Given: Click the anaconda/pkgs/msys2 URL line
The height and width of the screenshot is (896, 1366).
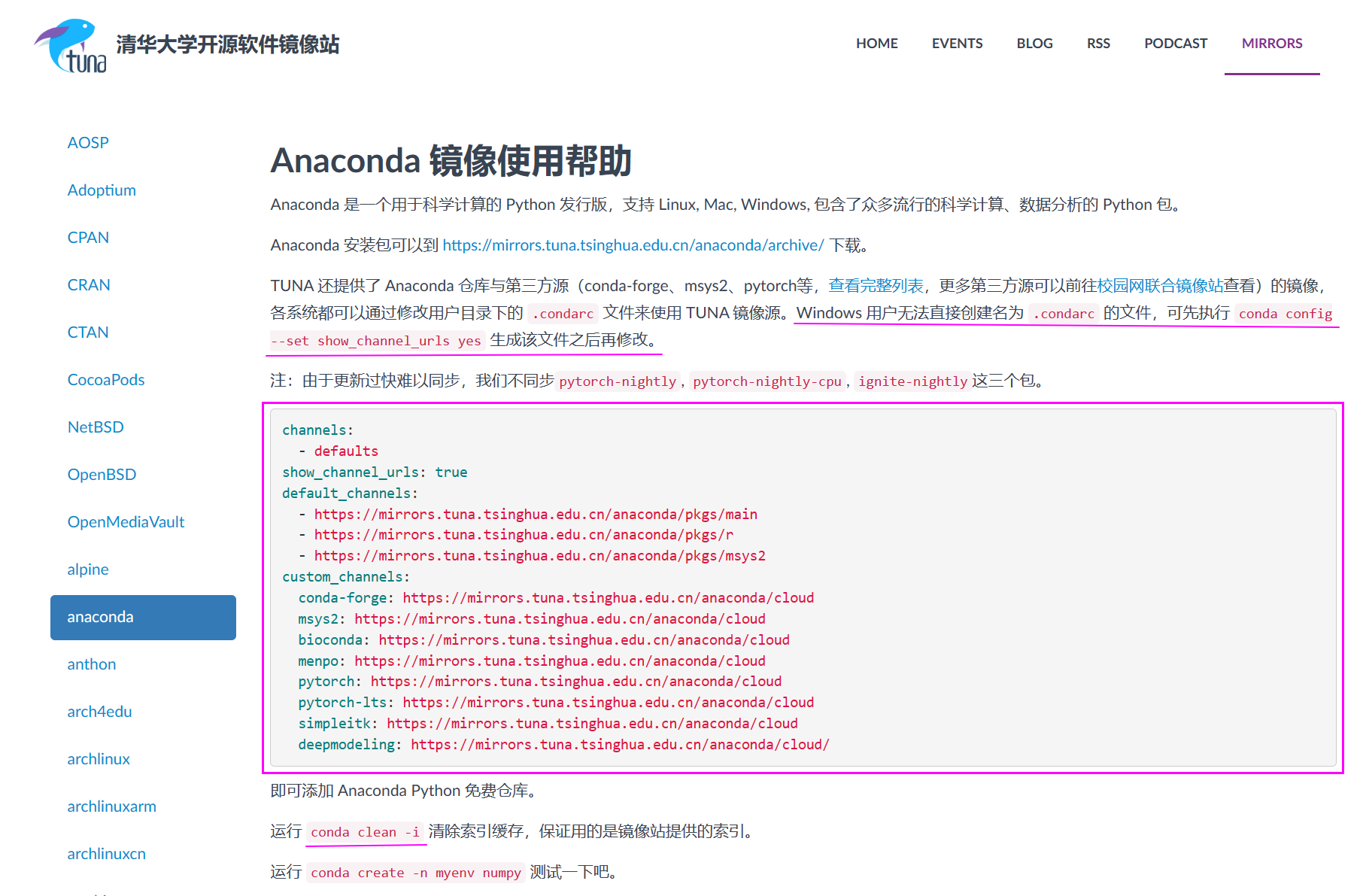Looking at the screenshot, I should point(540,556).
